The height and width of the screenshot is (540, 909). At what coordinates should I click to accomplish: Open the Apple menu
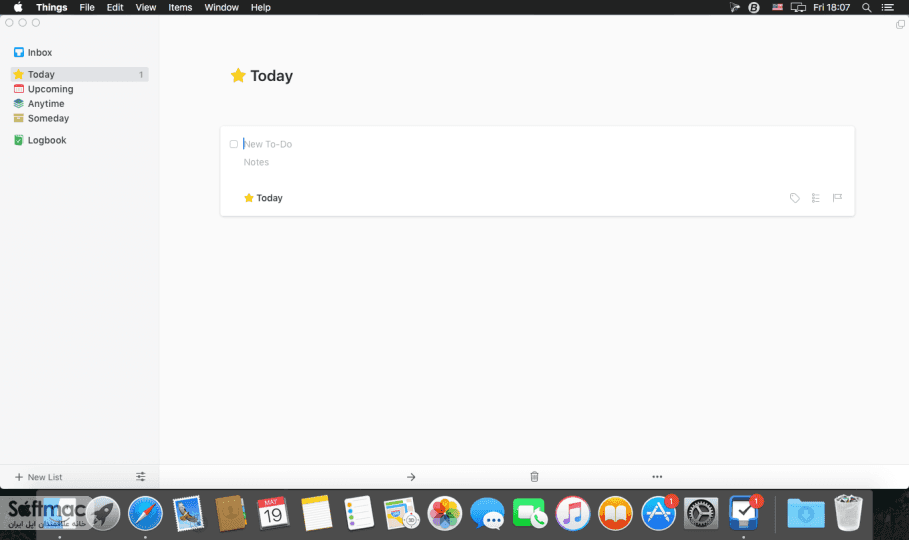(18, 8)
